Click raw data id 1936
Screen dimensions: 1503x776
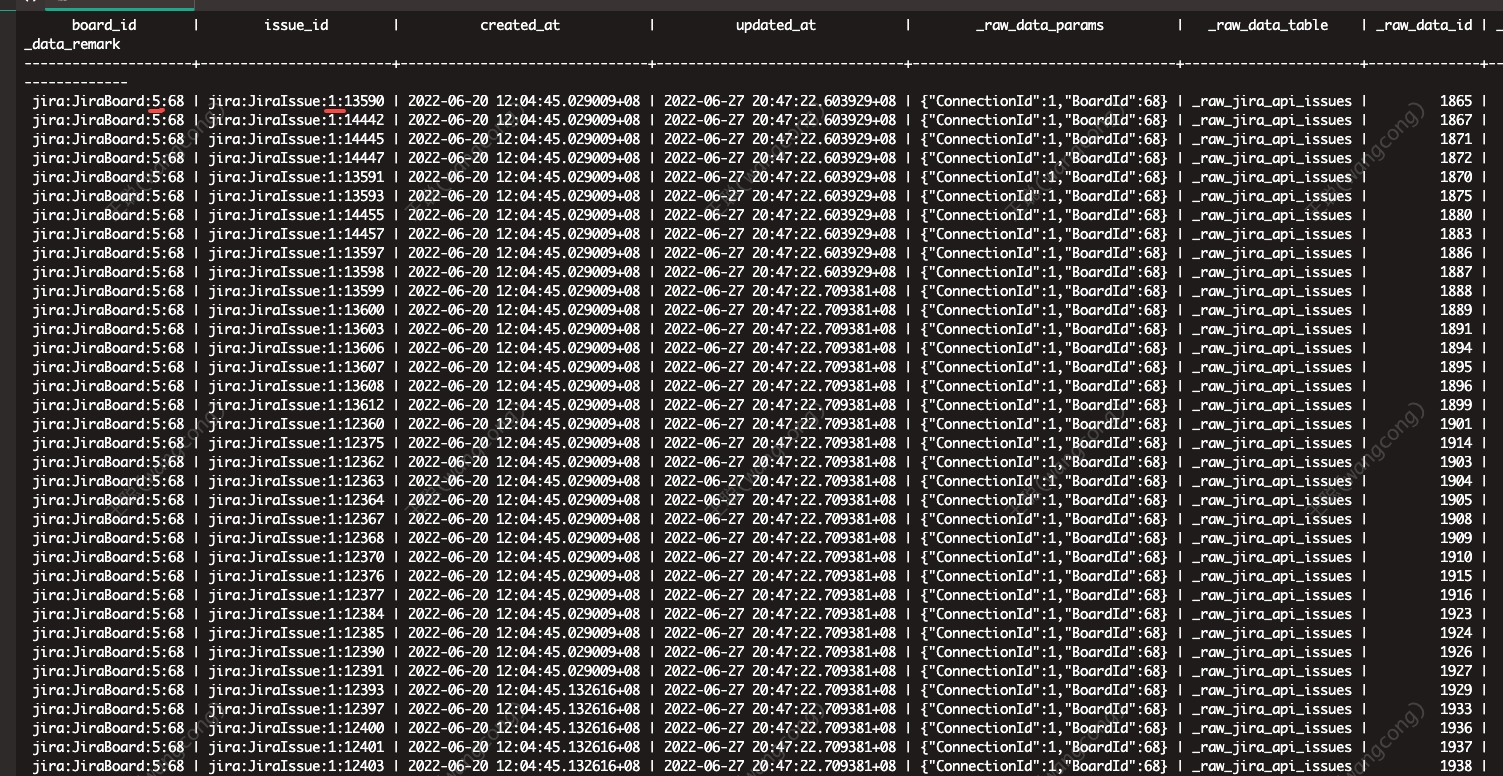point(1456,728)
